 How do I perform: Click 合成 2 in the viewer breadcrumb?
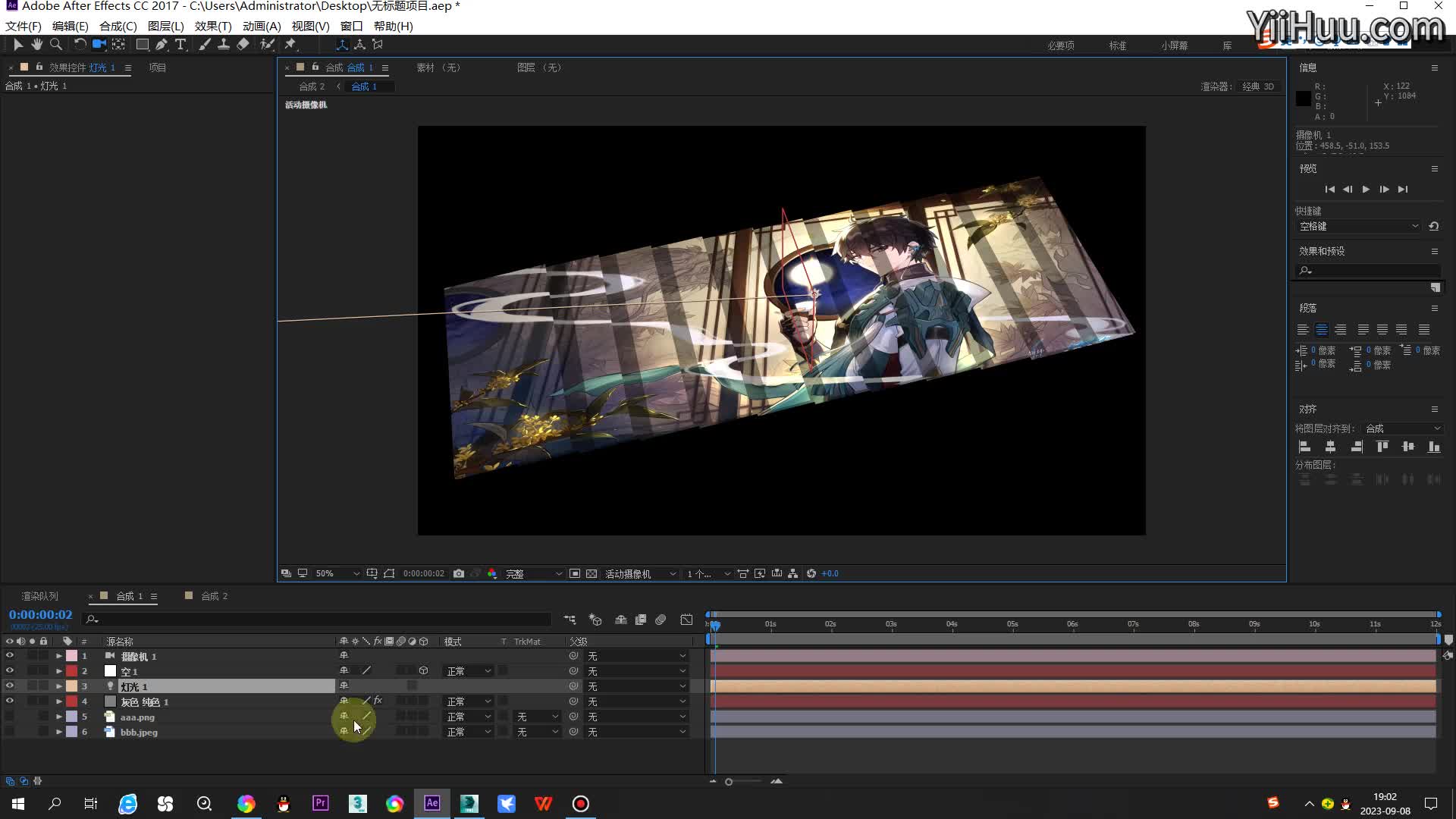point(312,86)
